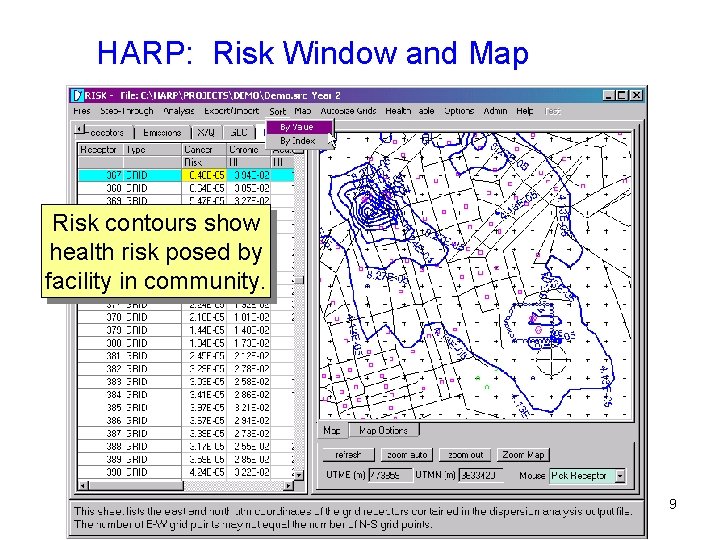Switch to the GLC tab

point(239,133)
